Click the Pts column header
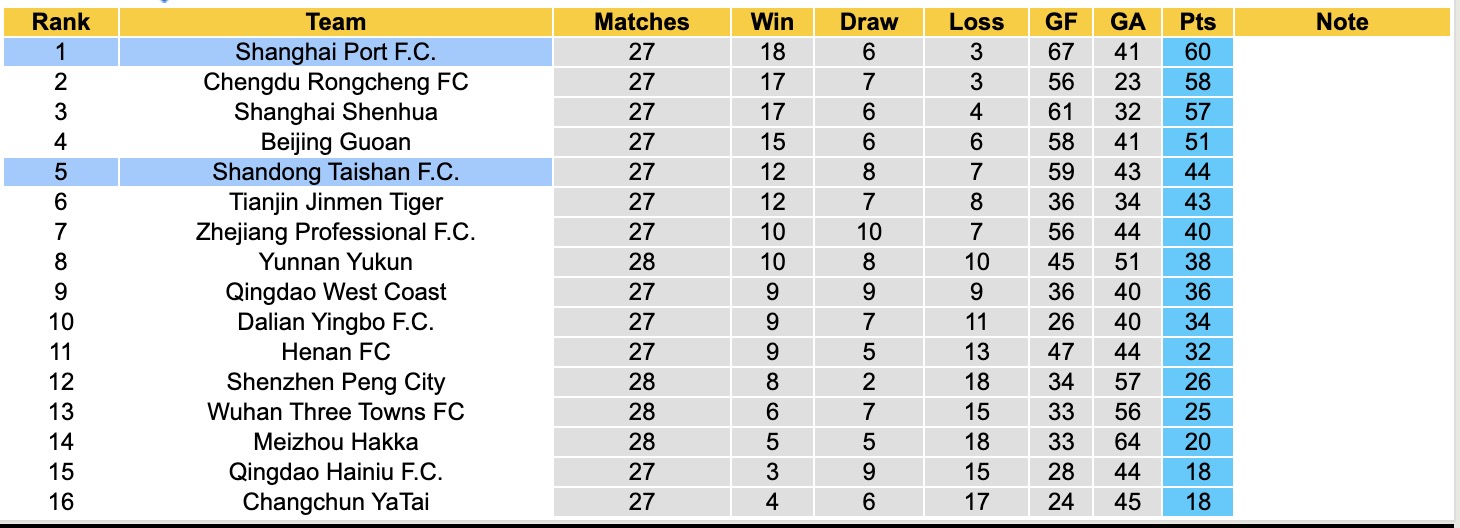 click(x=1197, y=22)
